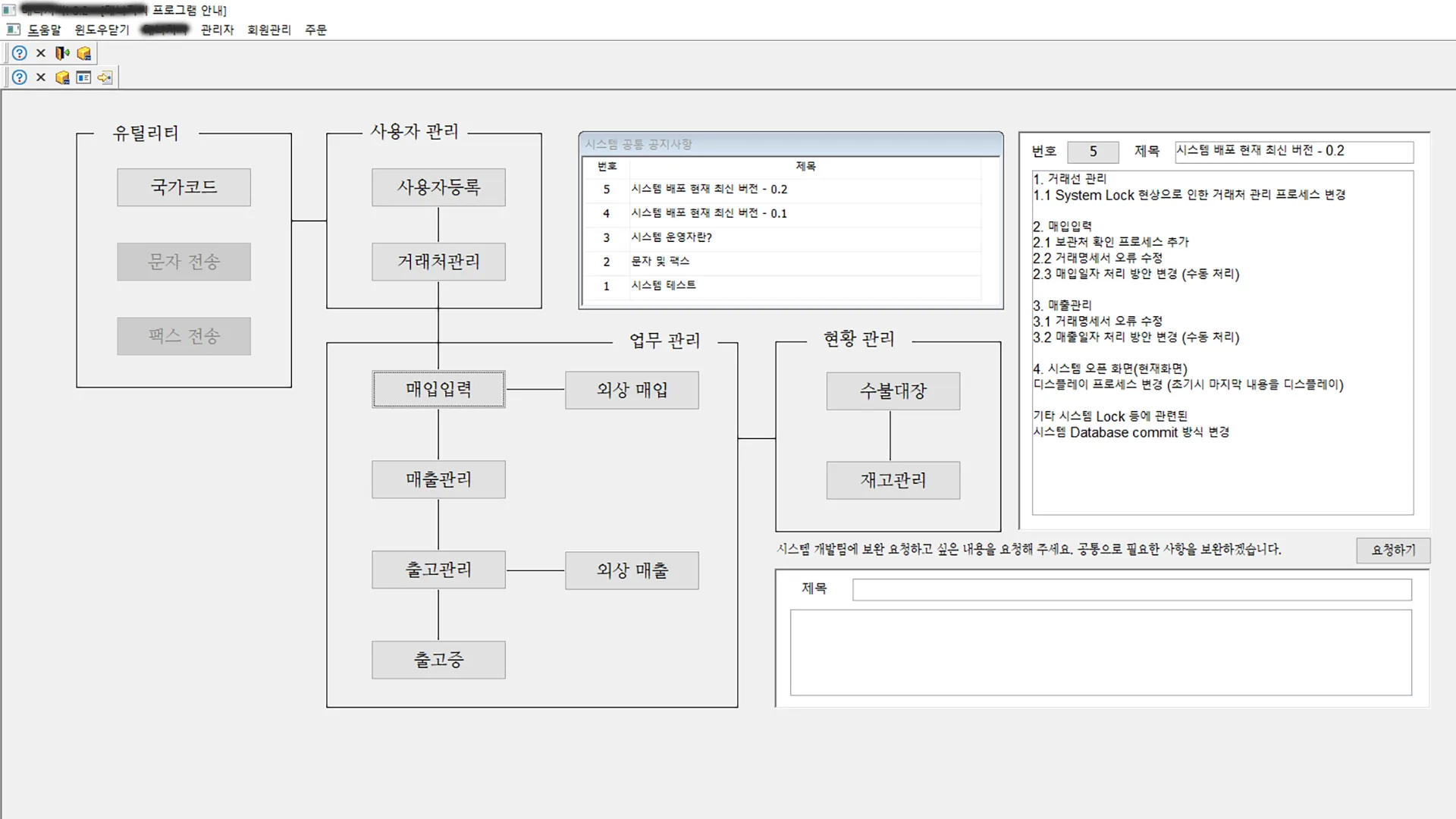Click the exit door icon on the toolbar
The height and width of the screenshot is (819, 1456).
(62, 53)
